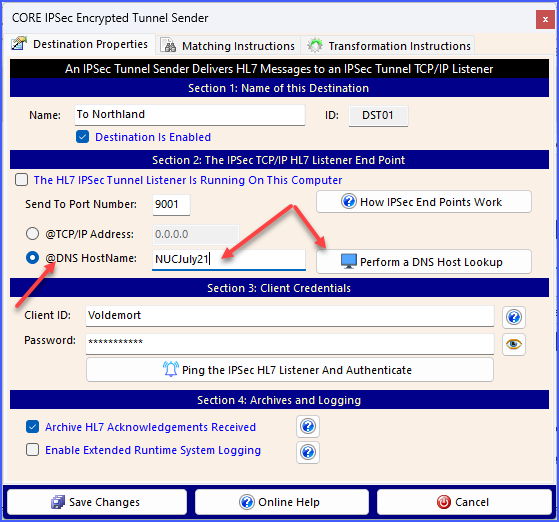Close the IPSec Tunnel Sender window
Image resolution: width=559 pixels, height=522 pixels.
tap(545, 19)
